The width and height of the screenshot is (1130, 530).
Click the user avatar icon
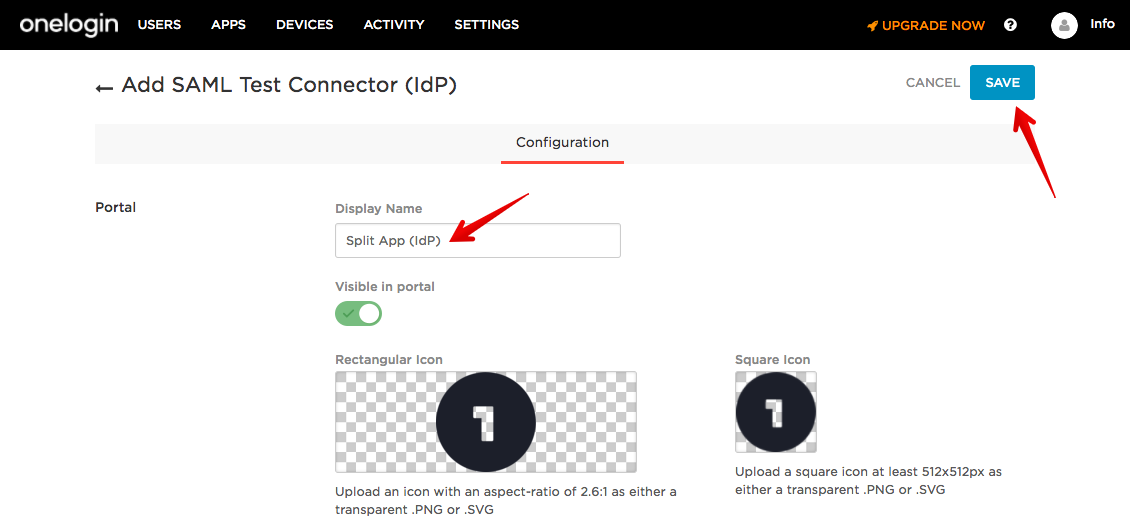1064,25
